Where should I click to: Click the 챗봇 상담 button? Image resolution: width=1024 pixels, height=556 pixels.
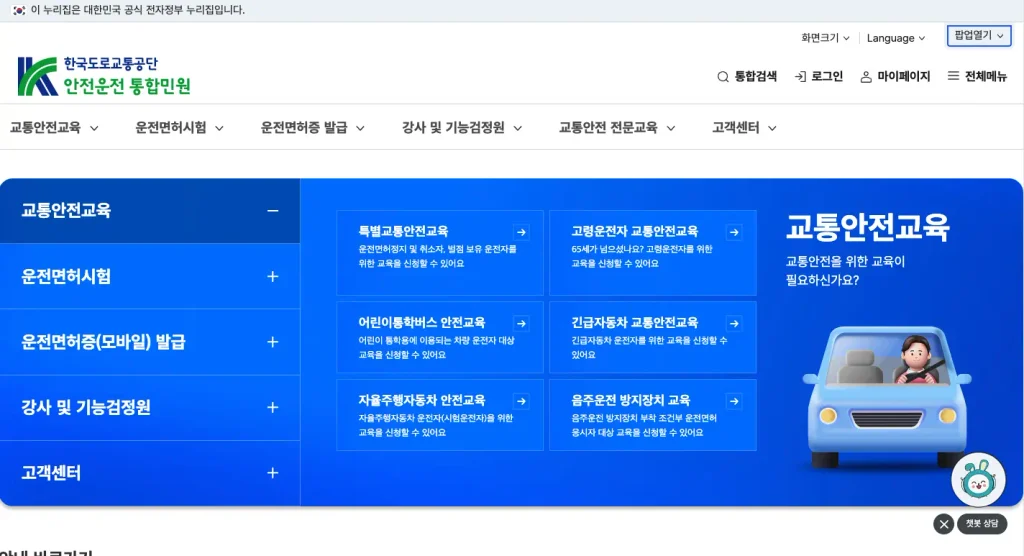click(982, 524)
